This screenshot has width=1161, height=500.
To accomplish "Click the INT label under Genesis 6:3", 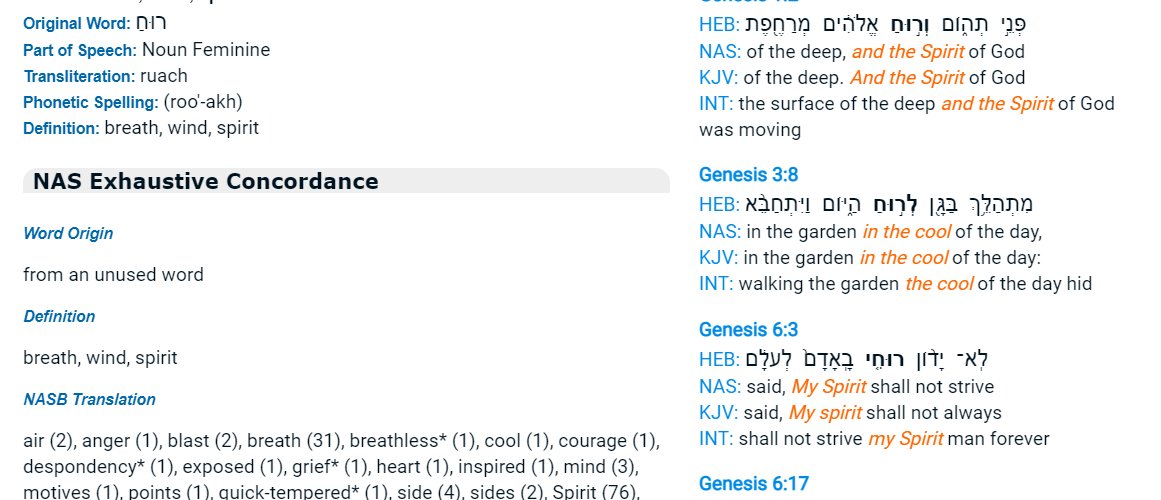I will [714, 439].
